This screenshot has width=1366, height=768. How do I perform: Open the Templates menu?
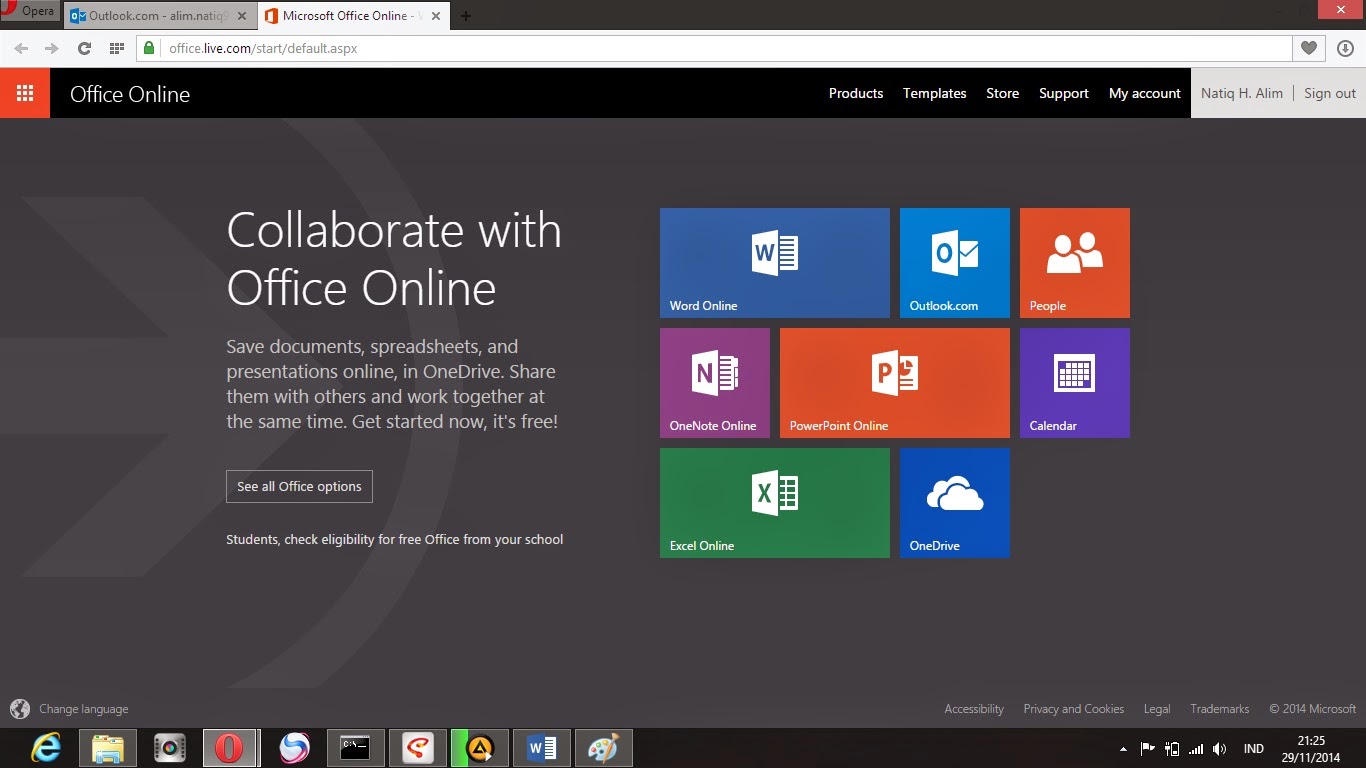pyautogui.click(x=935, y=93)
